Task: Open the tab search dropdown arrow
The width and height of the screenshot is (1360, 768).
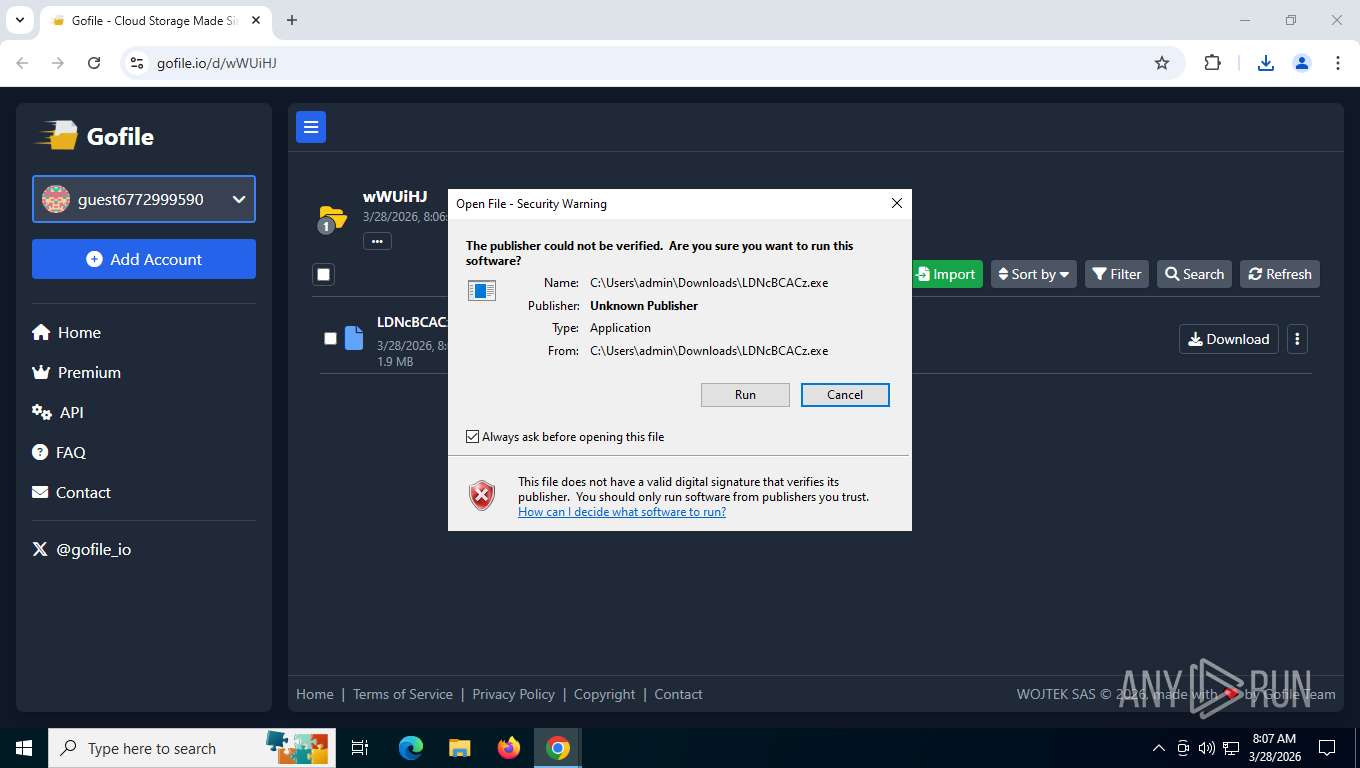Action: click(19, 20)
